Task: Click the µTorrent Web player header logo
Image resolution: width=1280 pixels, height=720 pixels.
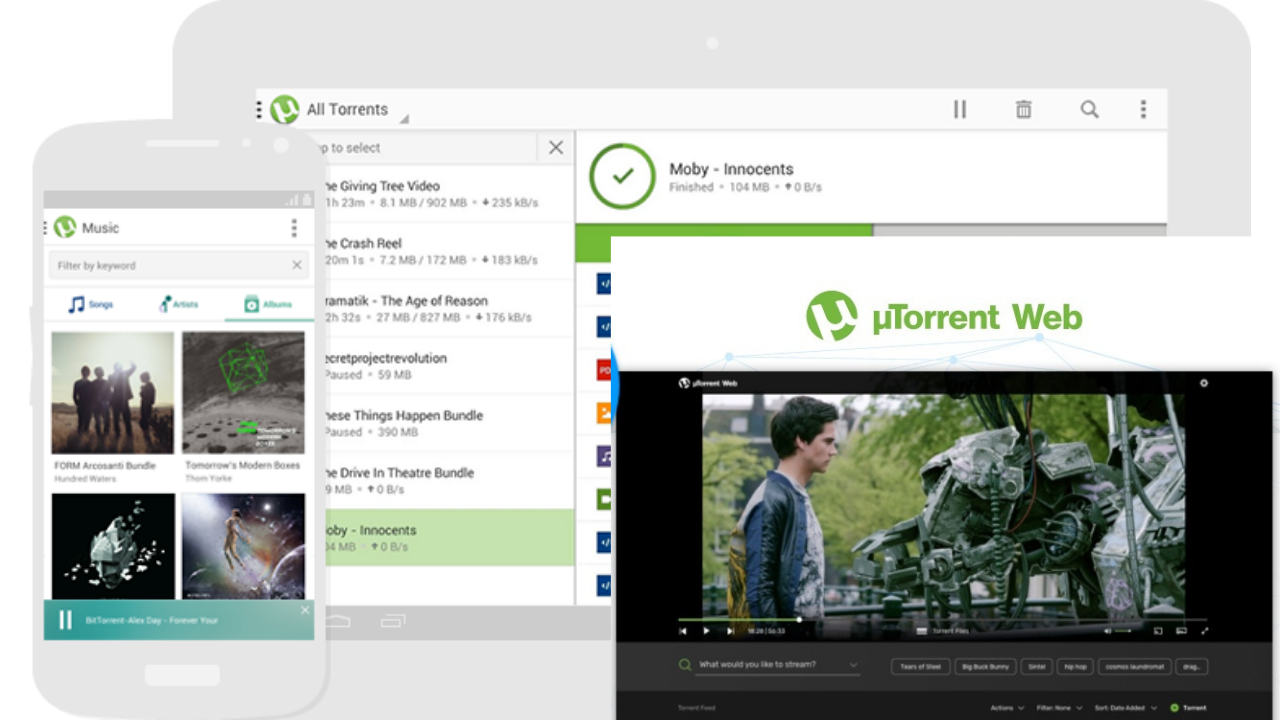Action: 708,383
